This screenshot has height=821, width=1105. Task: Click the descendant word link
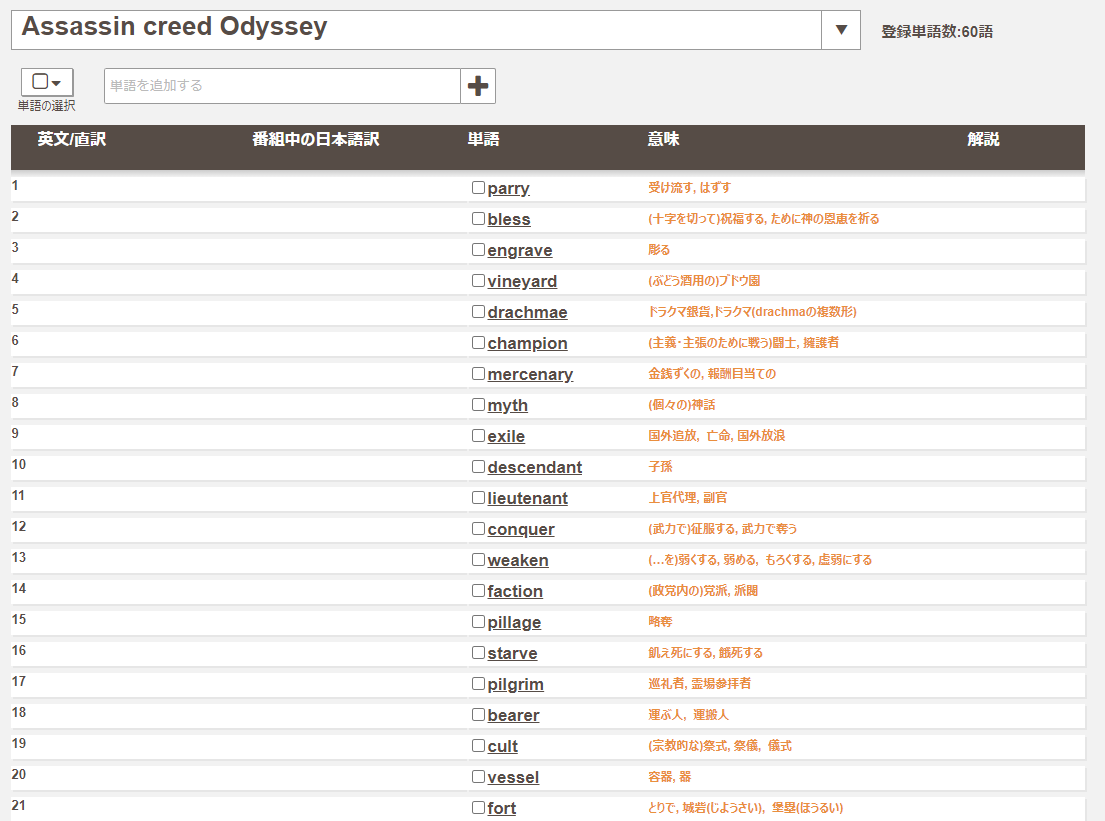pos(535,467)
